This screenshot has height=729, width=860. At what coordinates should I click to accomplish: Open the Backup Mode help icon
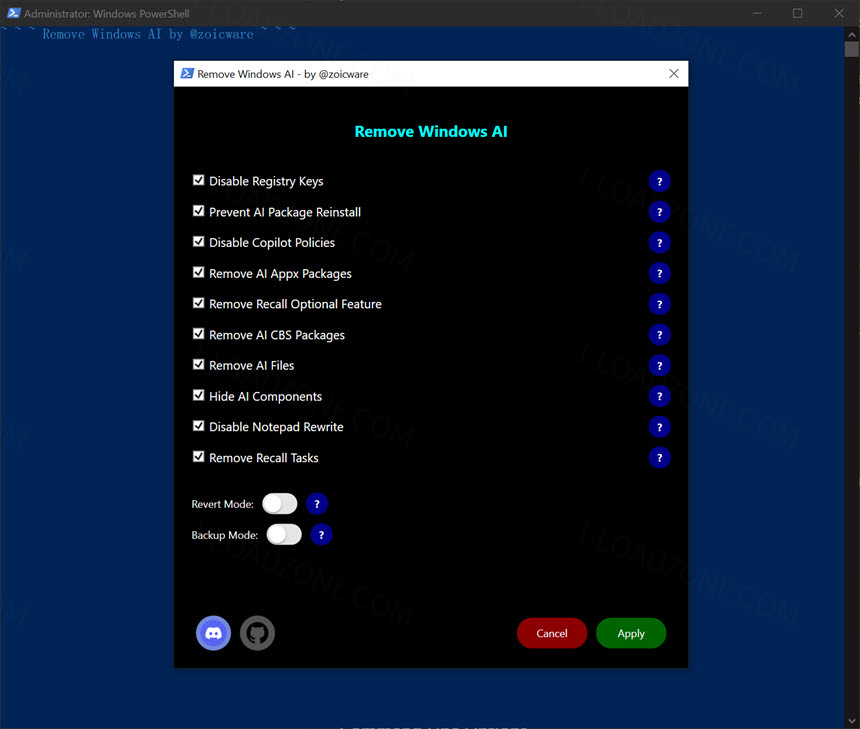pyautogui.click(x=321, y=535)
